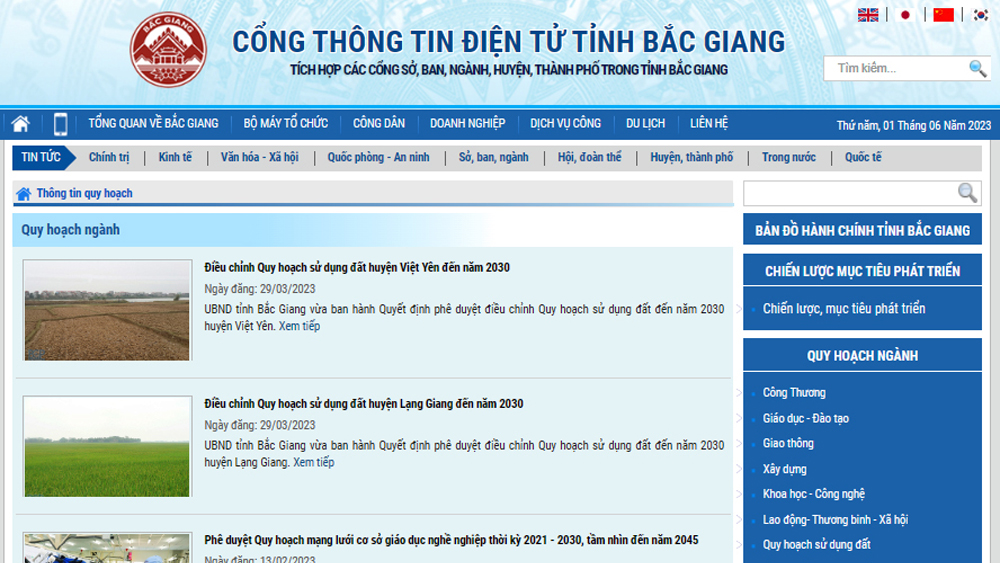Click the magnifier icon in top search box
The width and height of the screenshot is (1000, 563).
977,68
